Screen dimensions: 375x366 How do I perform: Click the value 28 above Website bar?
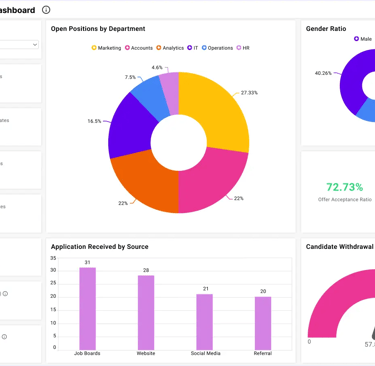(146, 270)
